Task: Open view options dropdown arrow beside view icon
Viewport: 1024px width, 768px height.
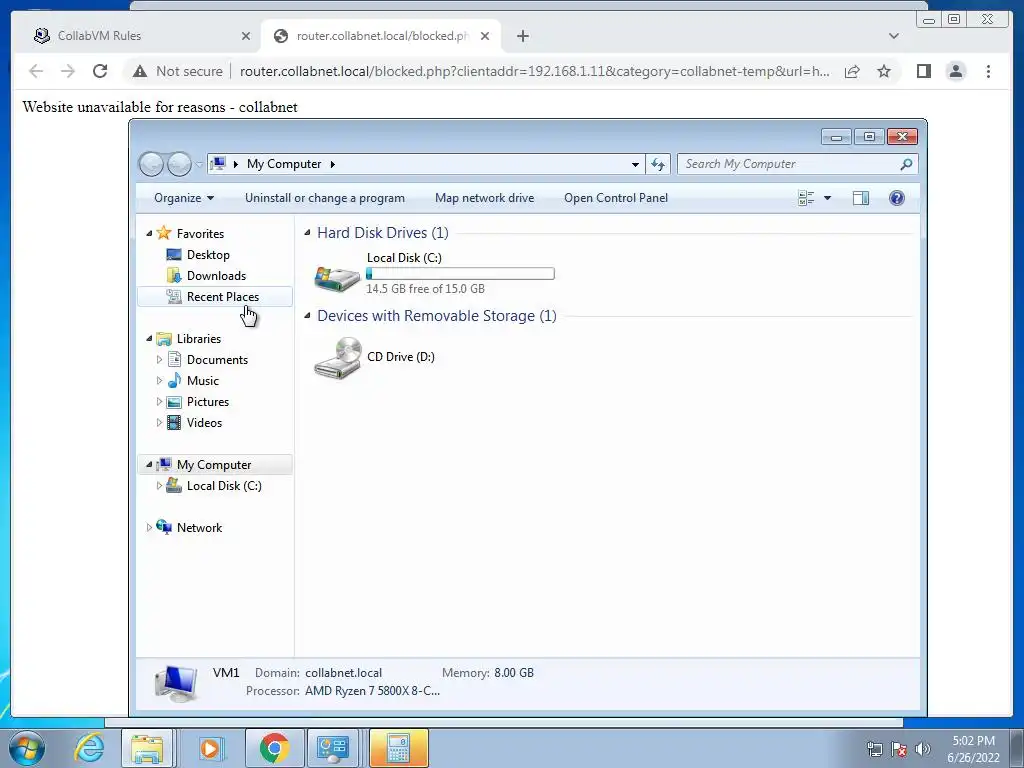Action: (827, 198)
